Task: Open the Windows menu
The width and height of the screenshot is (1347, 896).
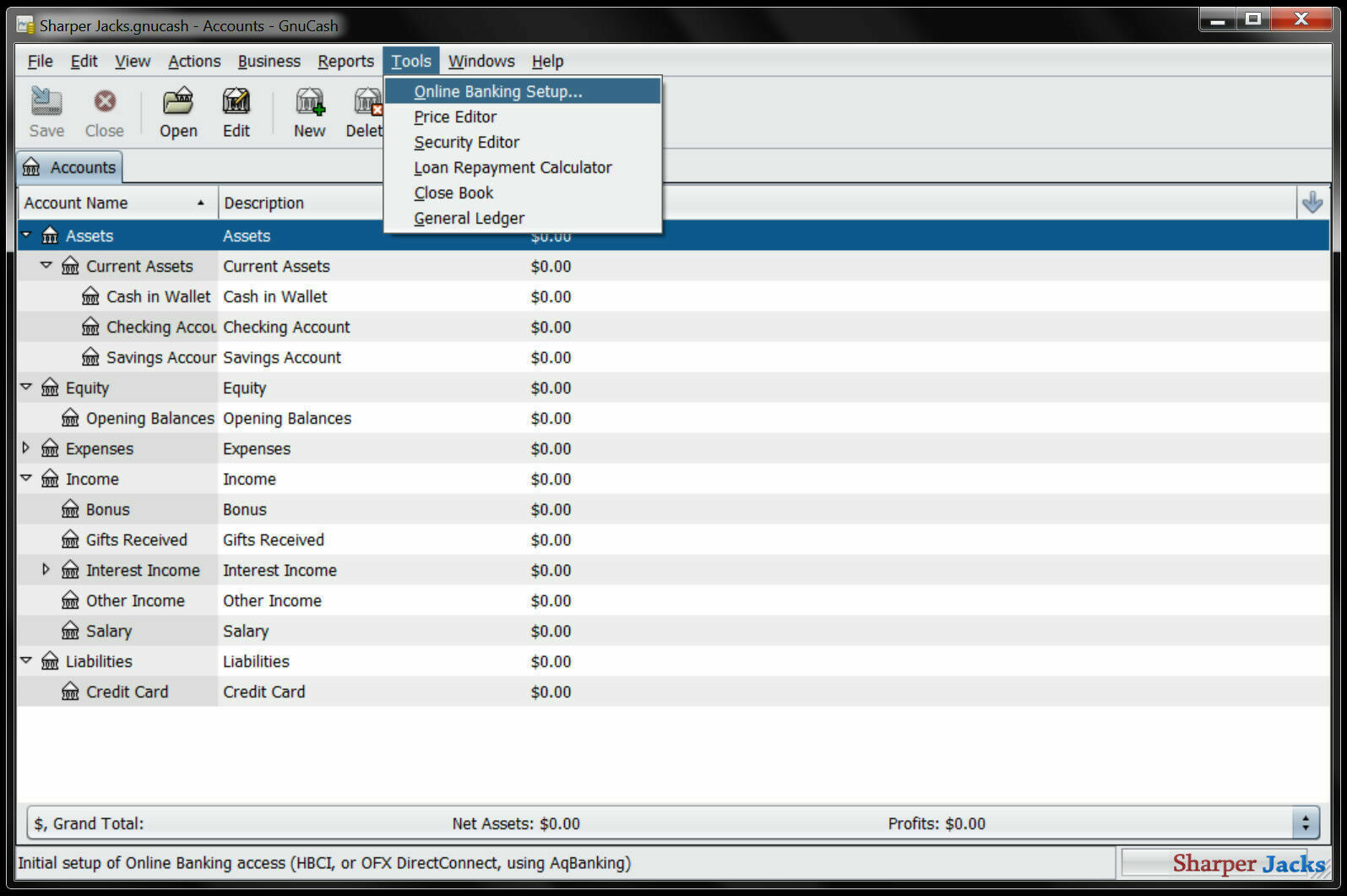Action: pos(481,61)
